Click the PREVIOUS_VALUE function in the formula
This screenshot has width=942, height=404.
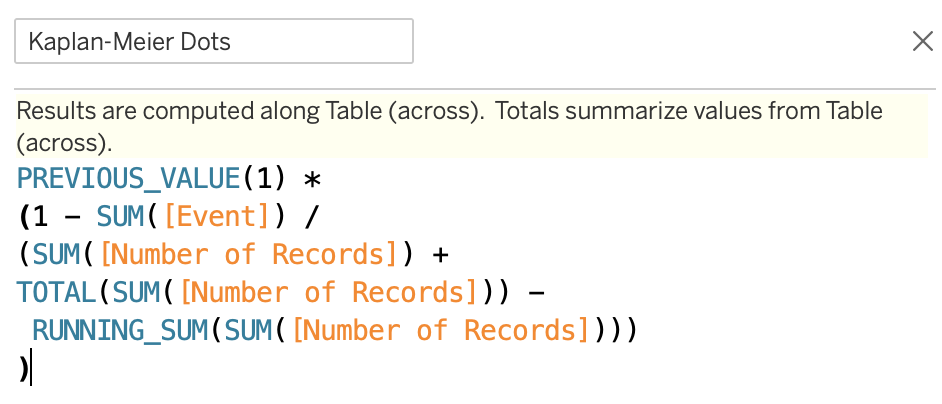coord(127,179)
